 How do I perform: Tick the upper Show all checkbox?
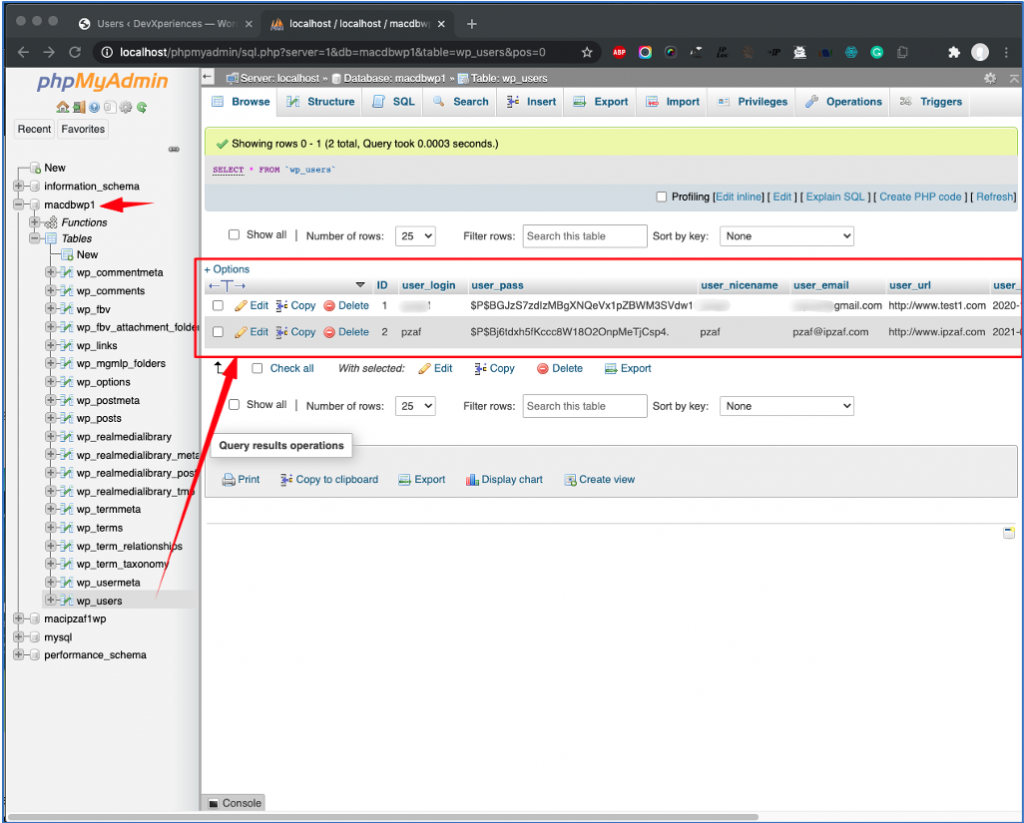234,234
